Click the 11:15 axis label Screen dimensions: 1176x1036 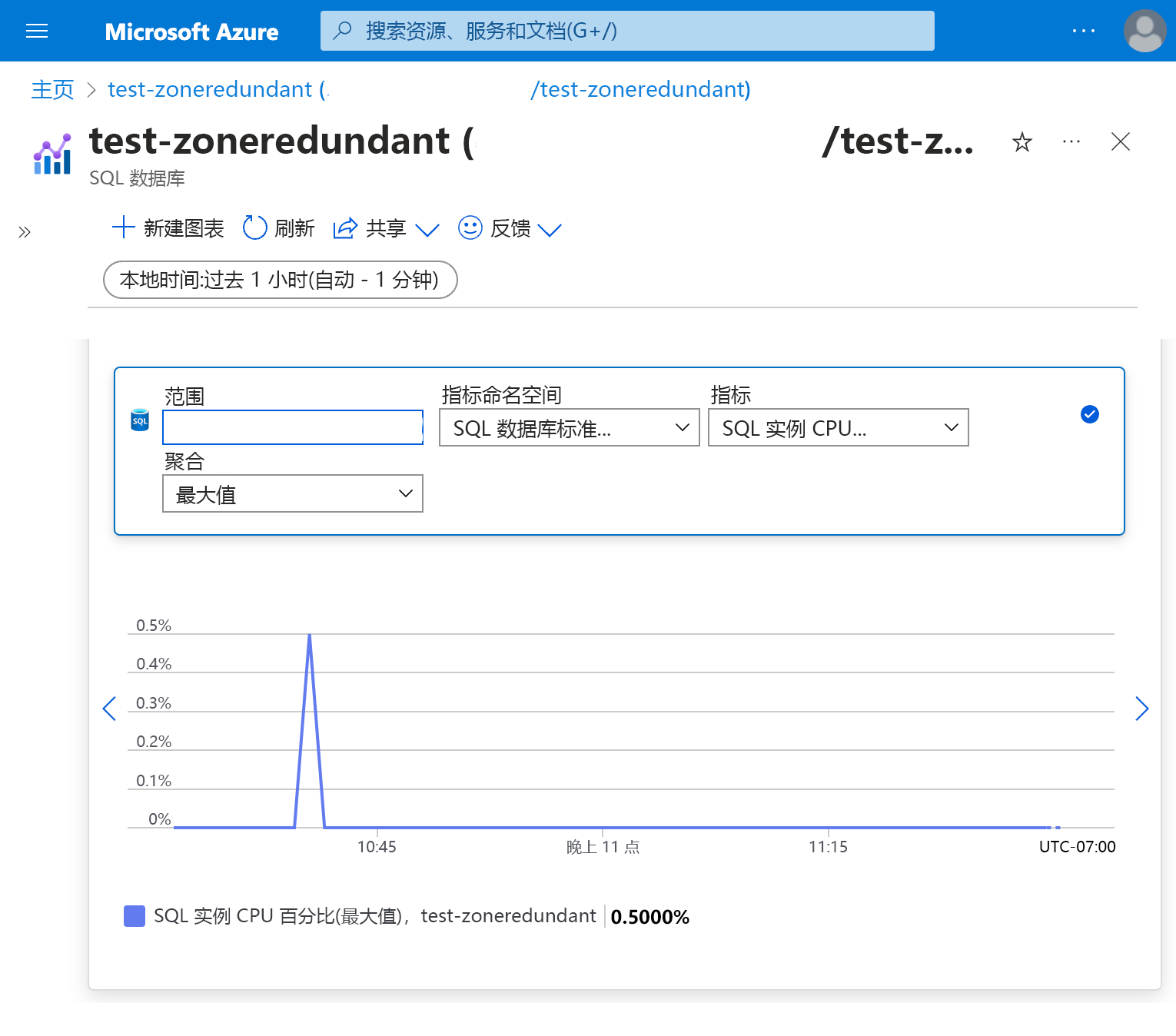pos(828,847)
